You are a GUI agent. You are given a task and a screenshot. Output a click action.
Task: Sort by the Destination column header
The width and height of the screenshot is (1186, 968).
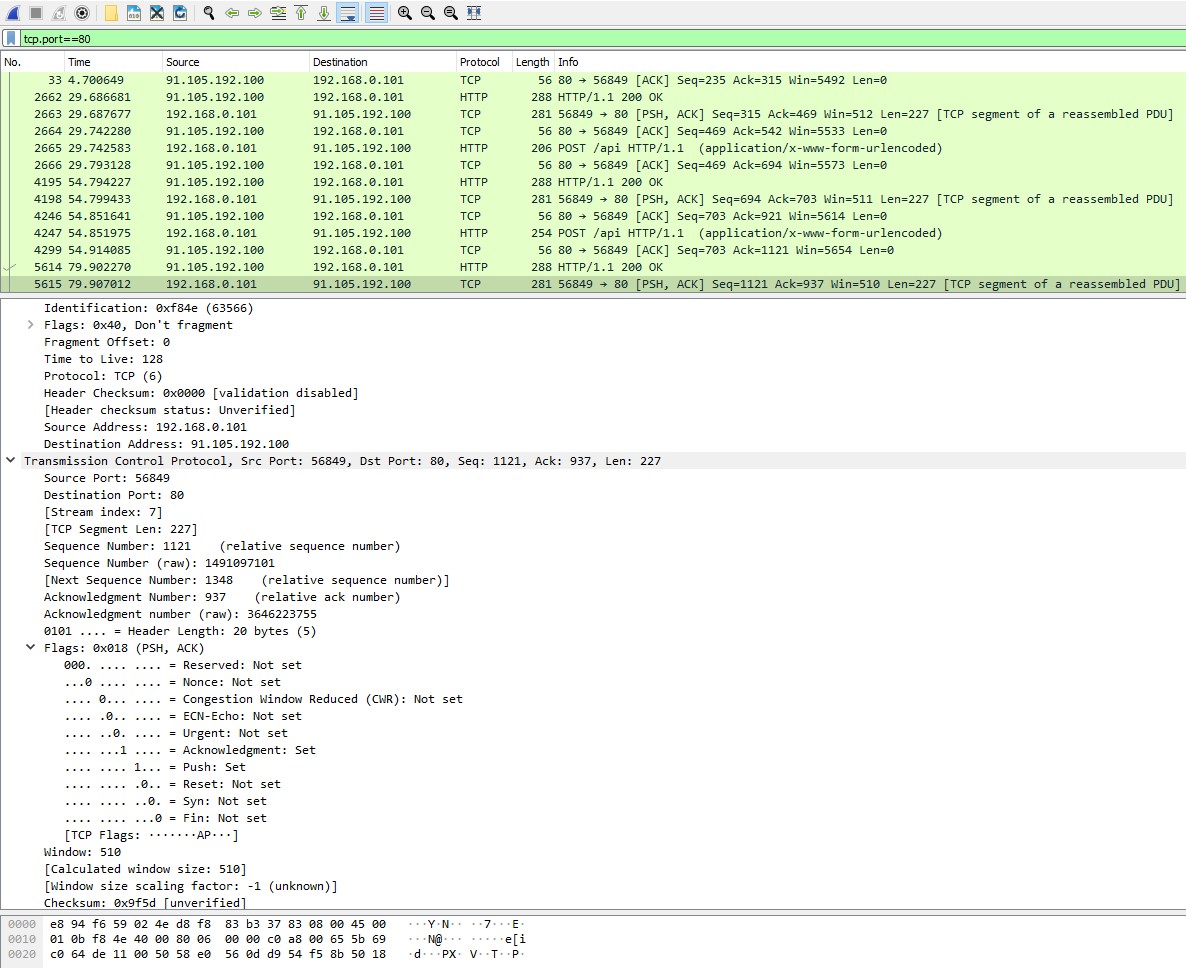point(382,62)
